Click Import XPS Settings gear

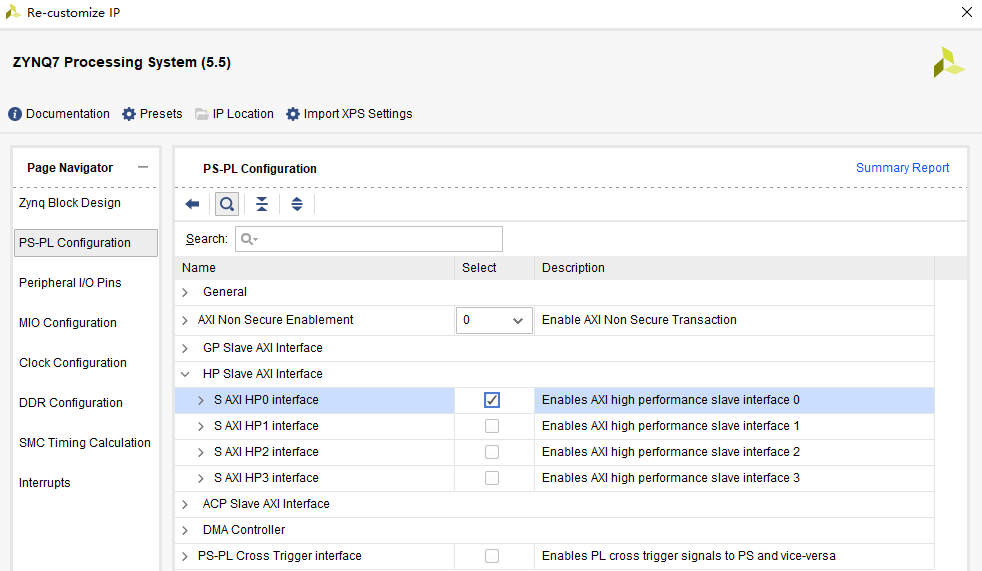click(x=293, y=114)
